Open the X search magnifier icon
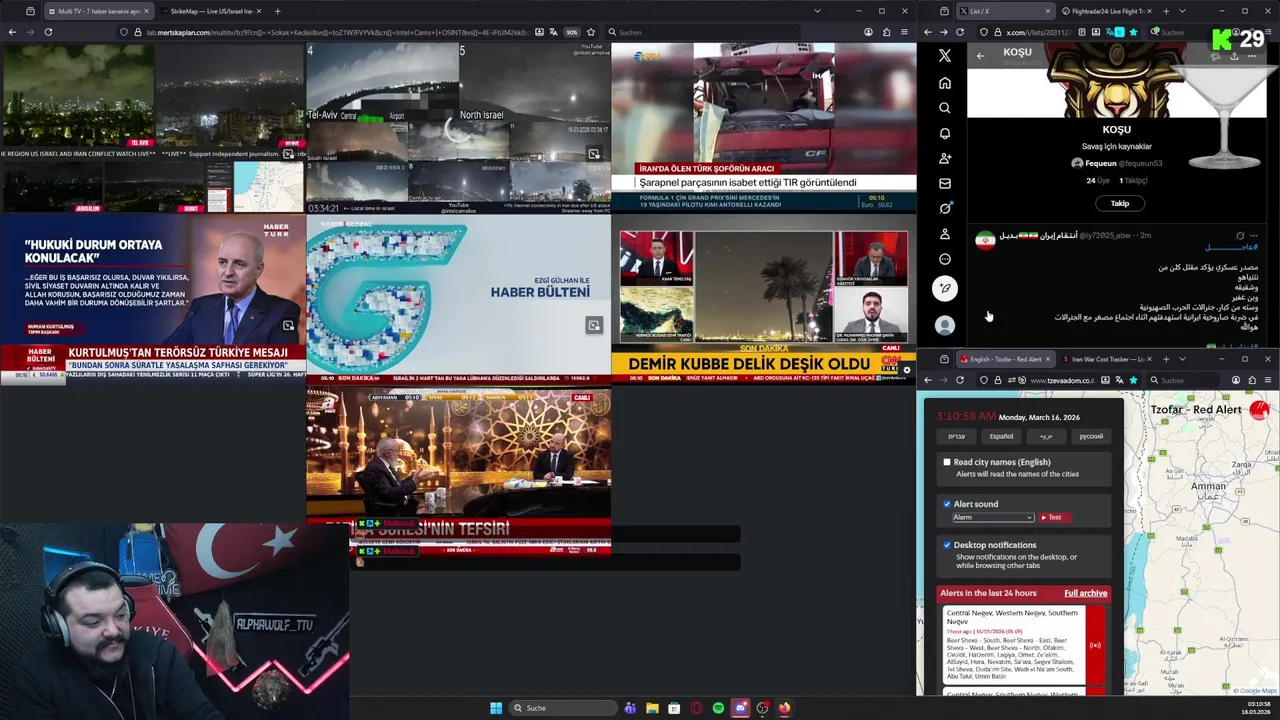Image resolution: width=1280 pixels, height=720 pixels. (x=945, y=108)
